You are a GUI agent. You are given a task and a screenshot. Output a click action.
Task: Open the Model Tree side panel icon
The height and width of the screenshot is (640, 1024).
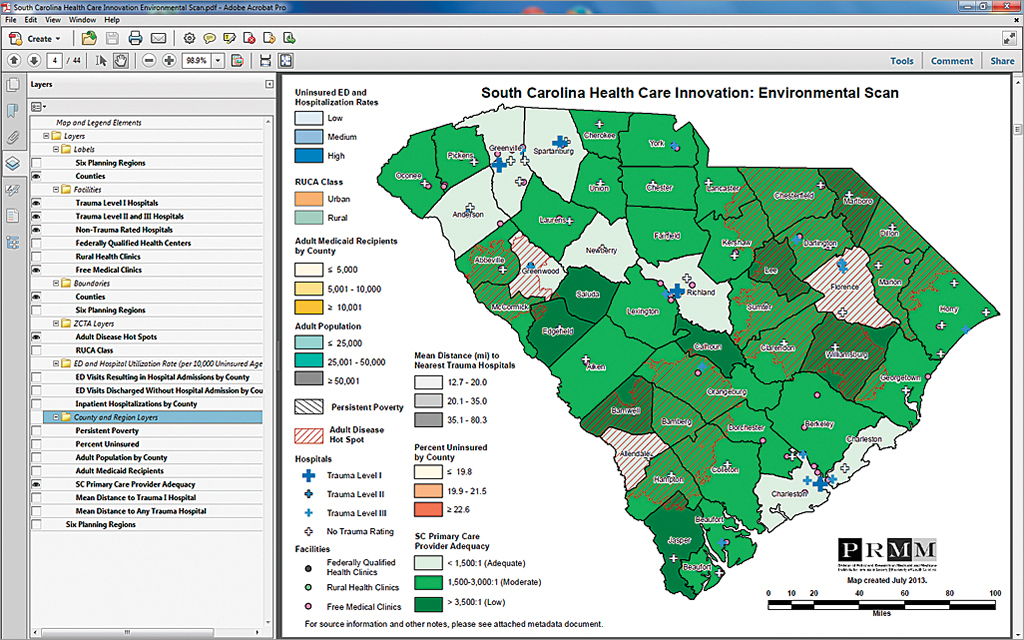(x=12, y=243)
